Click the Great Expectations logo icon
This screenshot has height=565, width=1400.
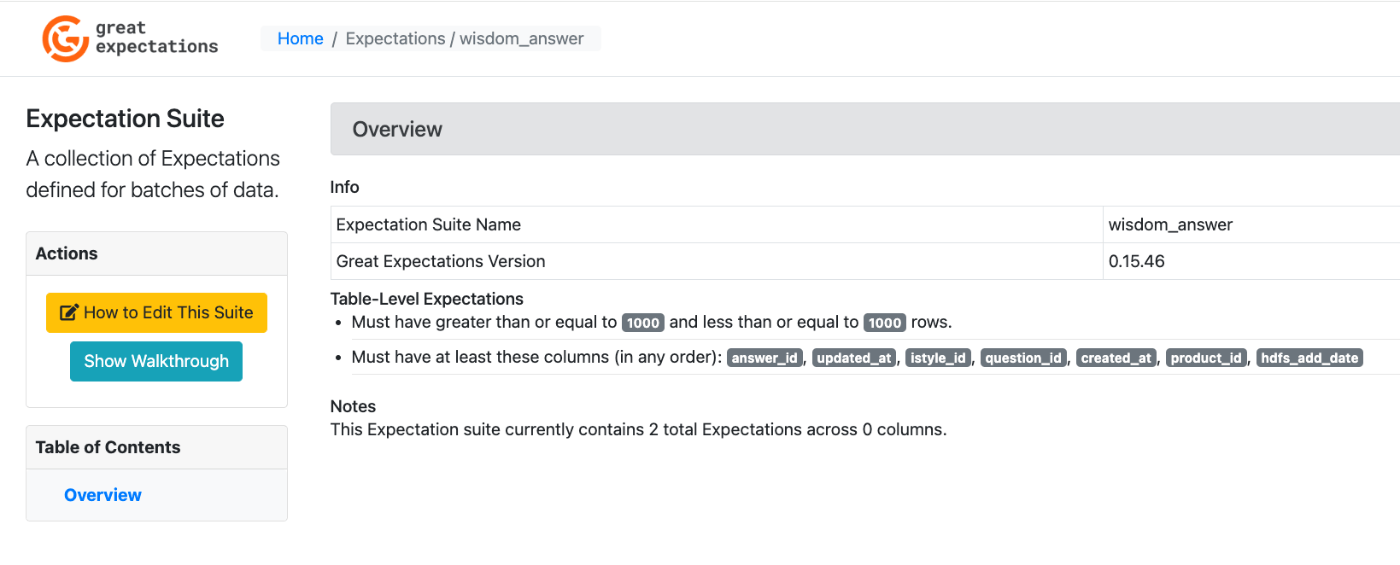[x=66, y=38]
